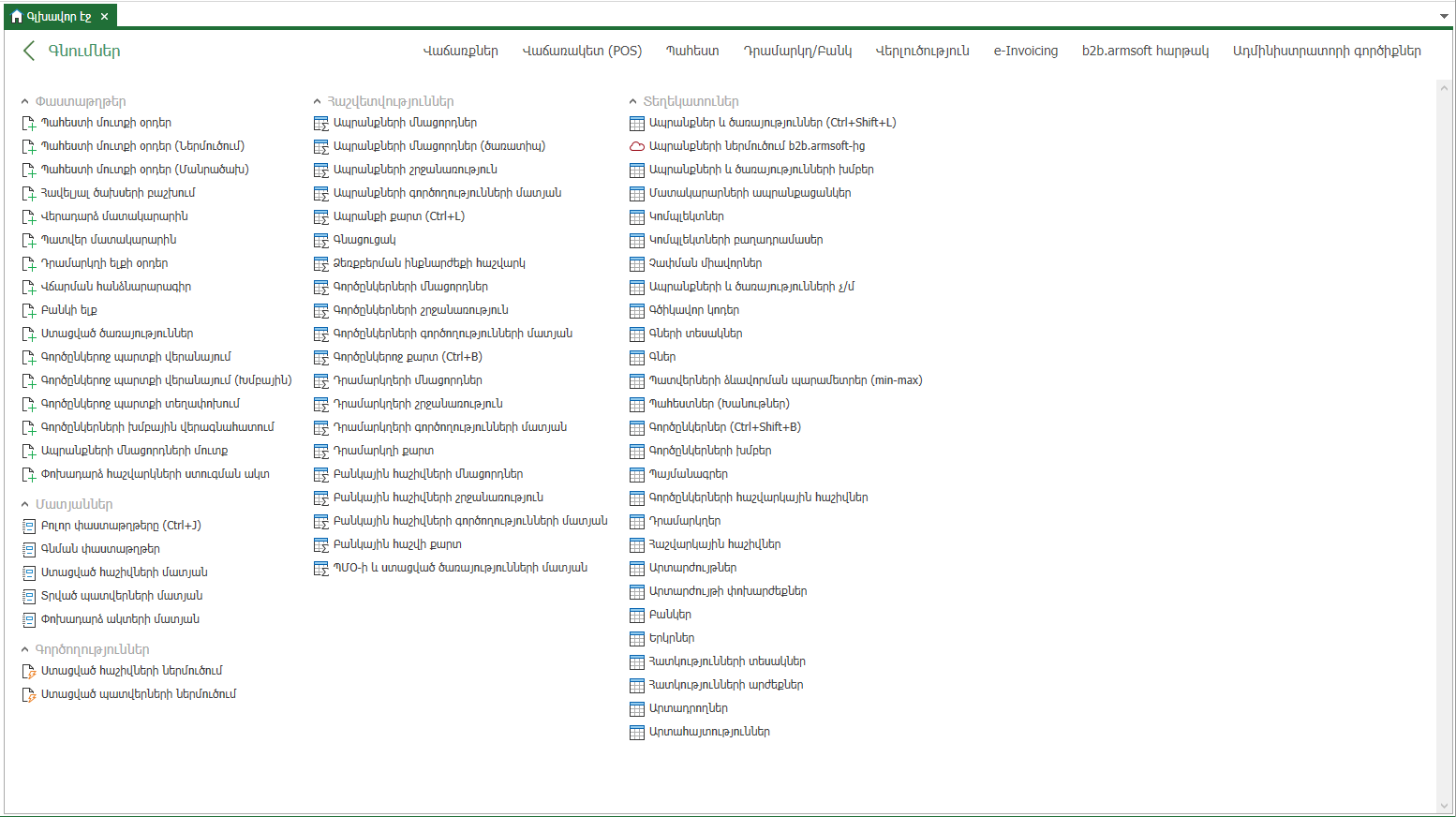Collapse the Տեղեկատուներ section
Viewport: 1456px width, 817px height.
tap(633, 101)
